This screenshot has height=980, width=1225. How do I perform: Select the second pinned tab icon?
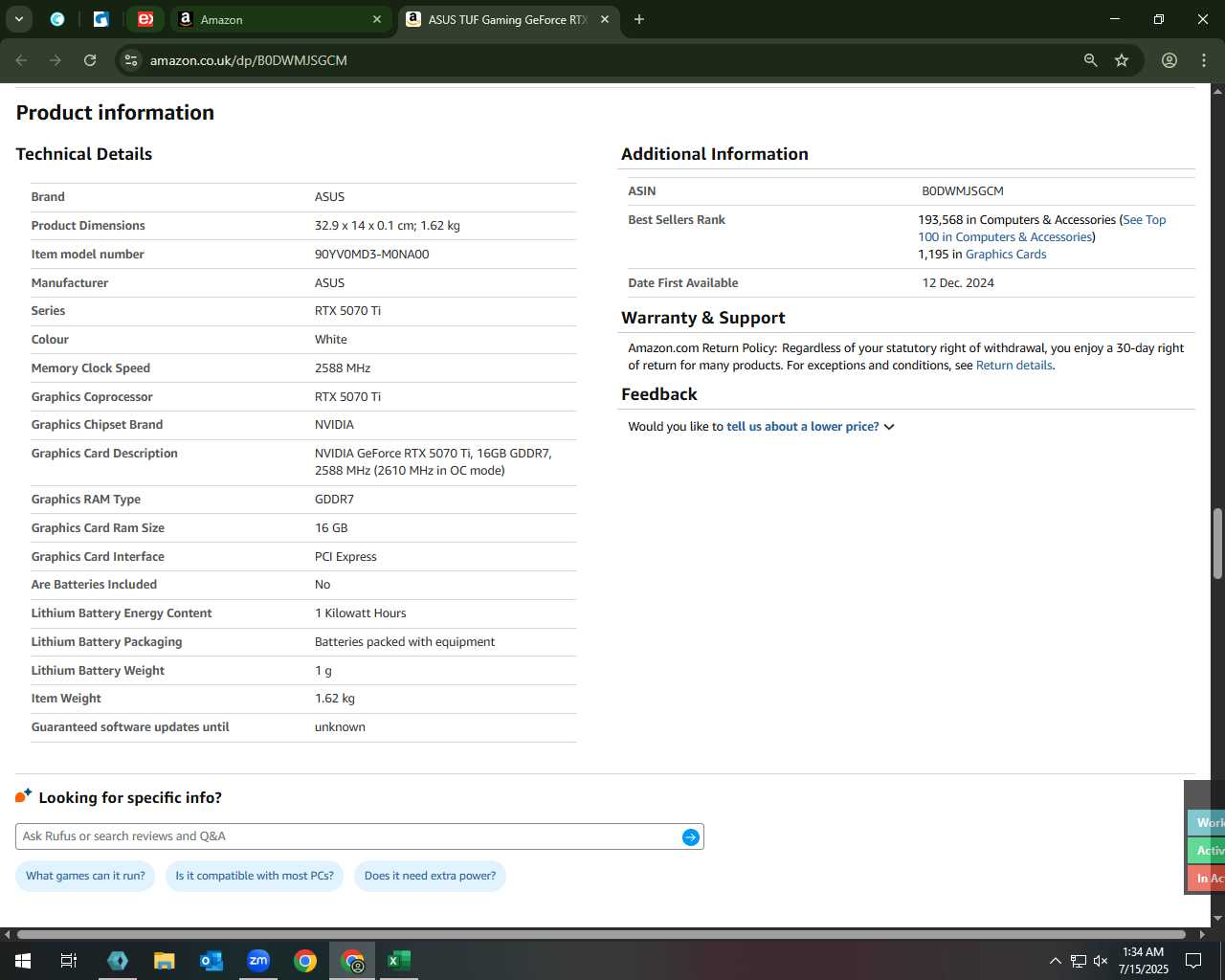click(x=101, y=19)
